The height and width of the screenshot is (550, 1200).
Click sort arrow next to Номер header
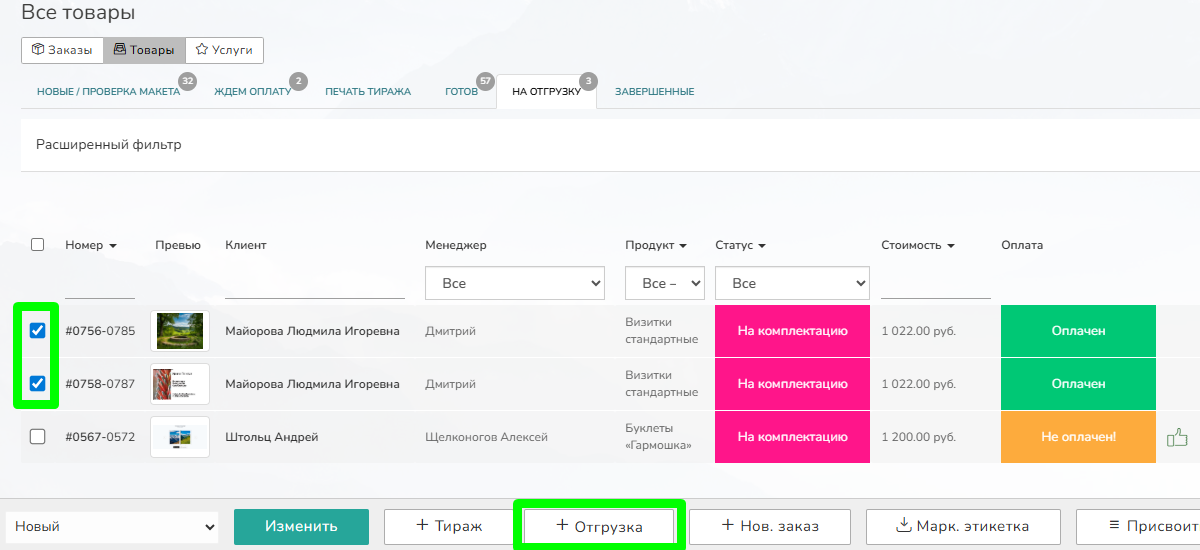click(113, 246)
